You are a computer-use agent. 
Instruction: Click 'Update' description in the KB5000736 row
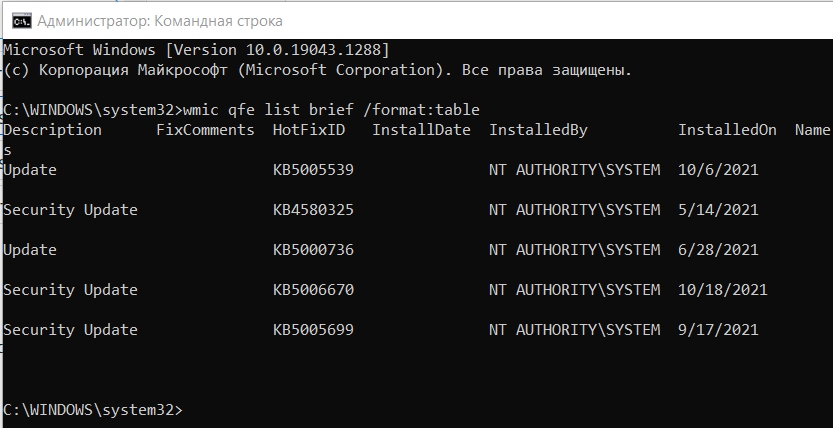point(30,250)
